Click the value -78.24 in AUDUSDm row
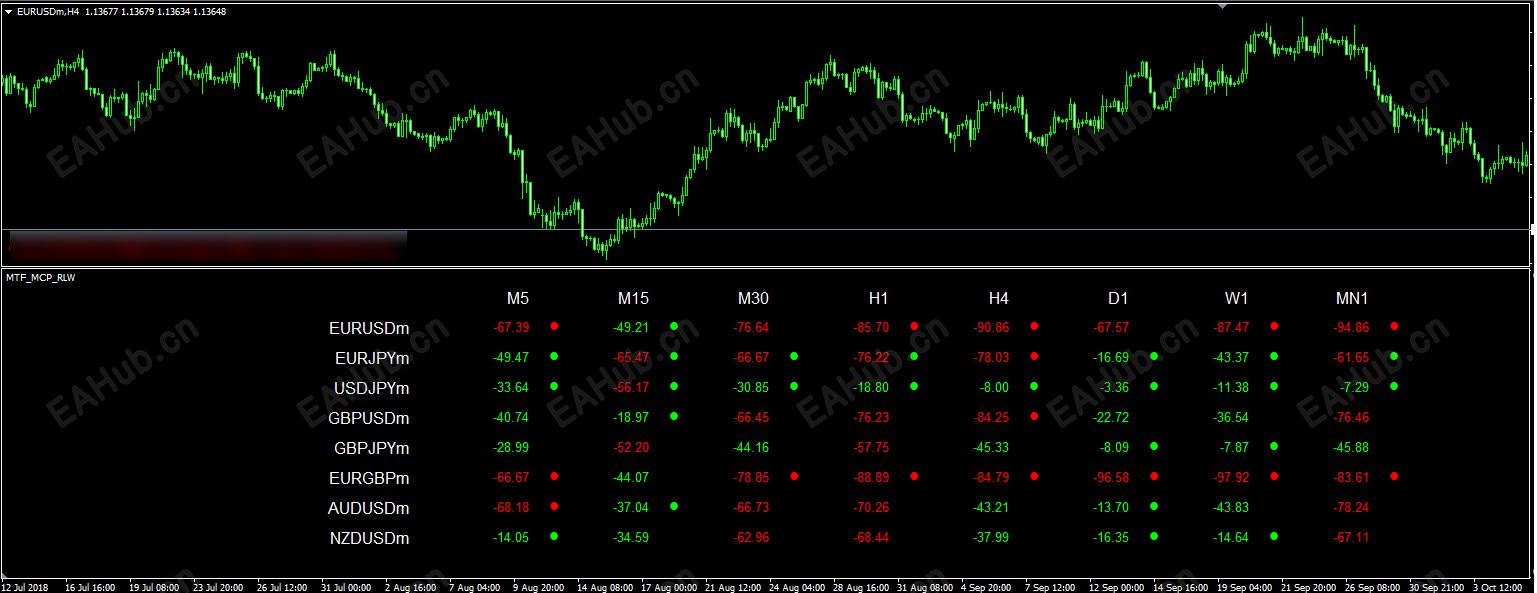Image resolution: width=1537 pixels, height=593 pixels. [x=1351, y=507]
